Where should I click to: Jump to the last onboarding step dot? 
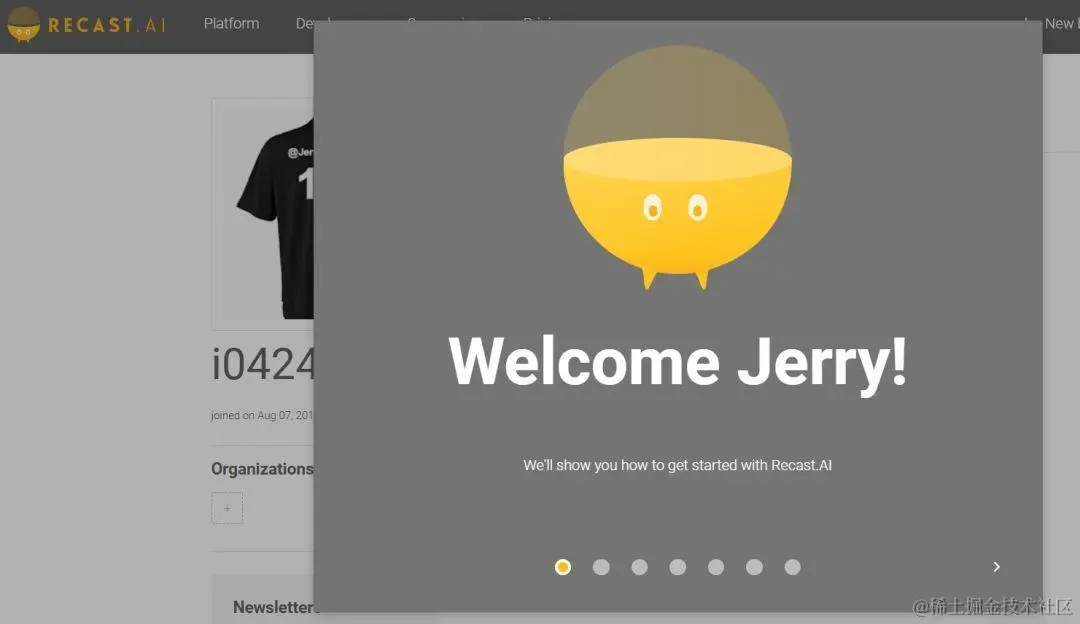[793, 567]
